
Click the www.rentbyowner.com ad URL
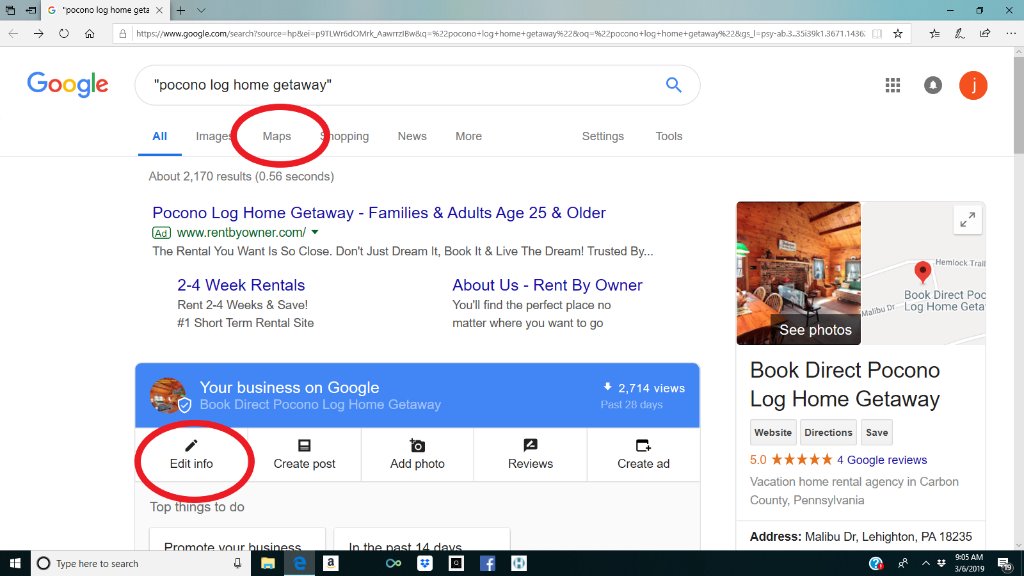pos(241,232)
